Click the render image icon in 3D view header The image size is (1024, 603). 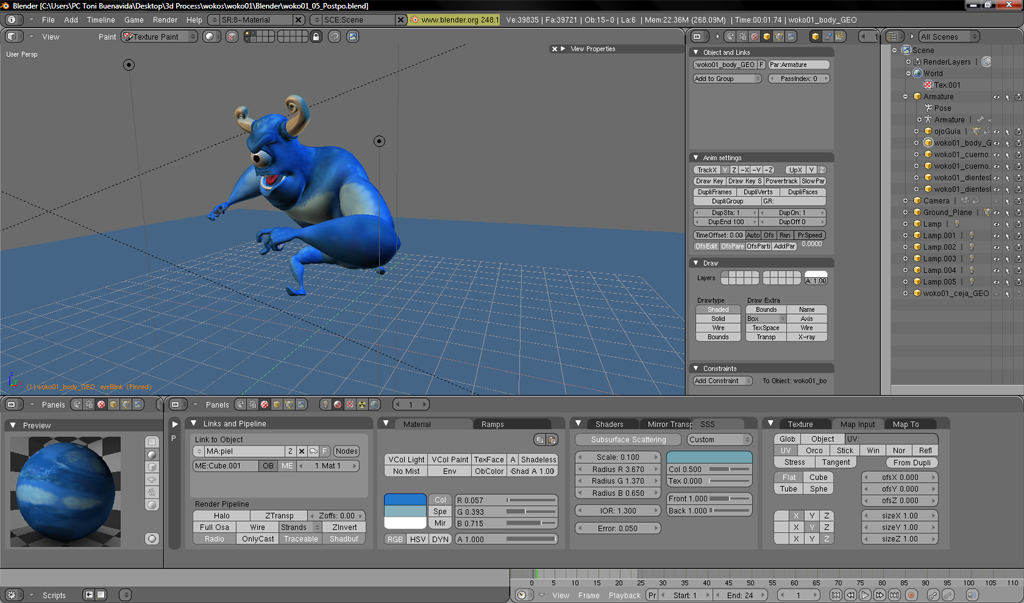pos(353,37)
